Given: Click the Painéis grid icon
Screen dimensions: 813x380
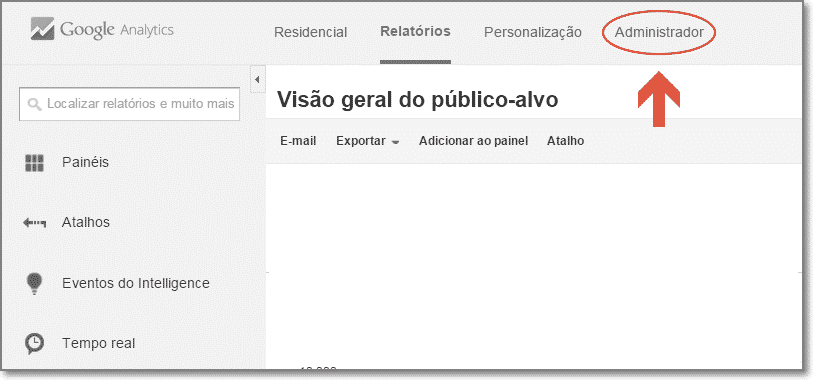Looking at the screenshot, I should pos(34,163).
